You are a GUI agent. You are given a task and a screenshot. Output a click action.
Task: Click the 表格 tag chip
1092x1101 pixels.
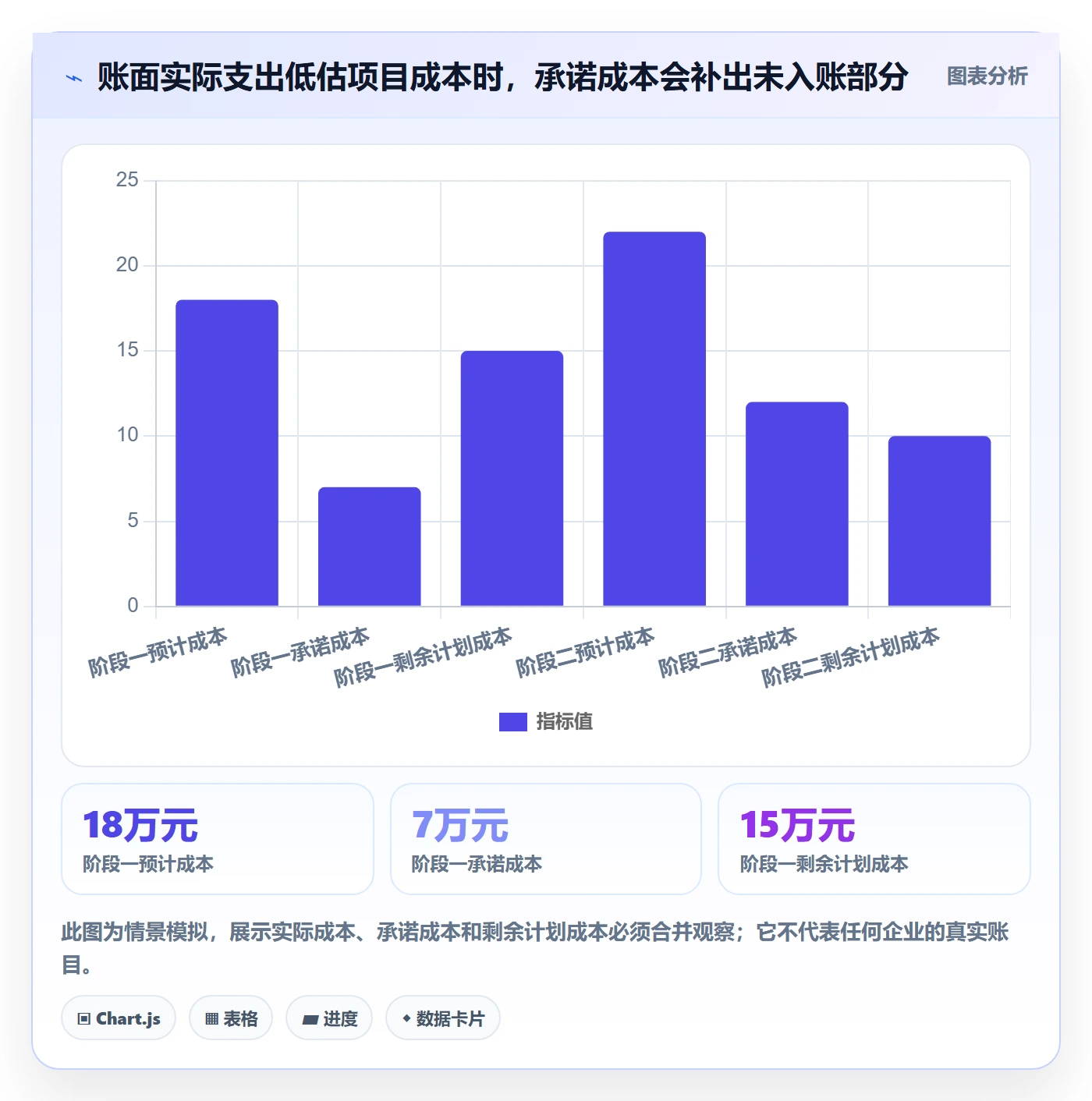(x=231, y=1018)
